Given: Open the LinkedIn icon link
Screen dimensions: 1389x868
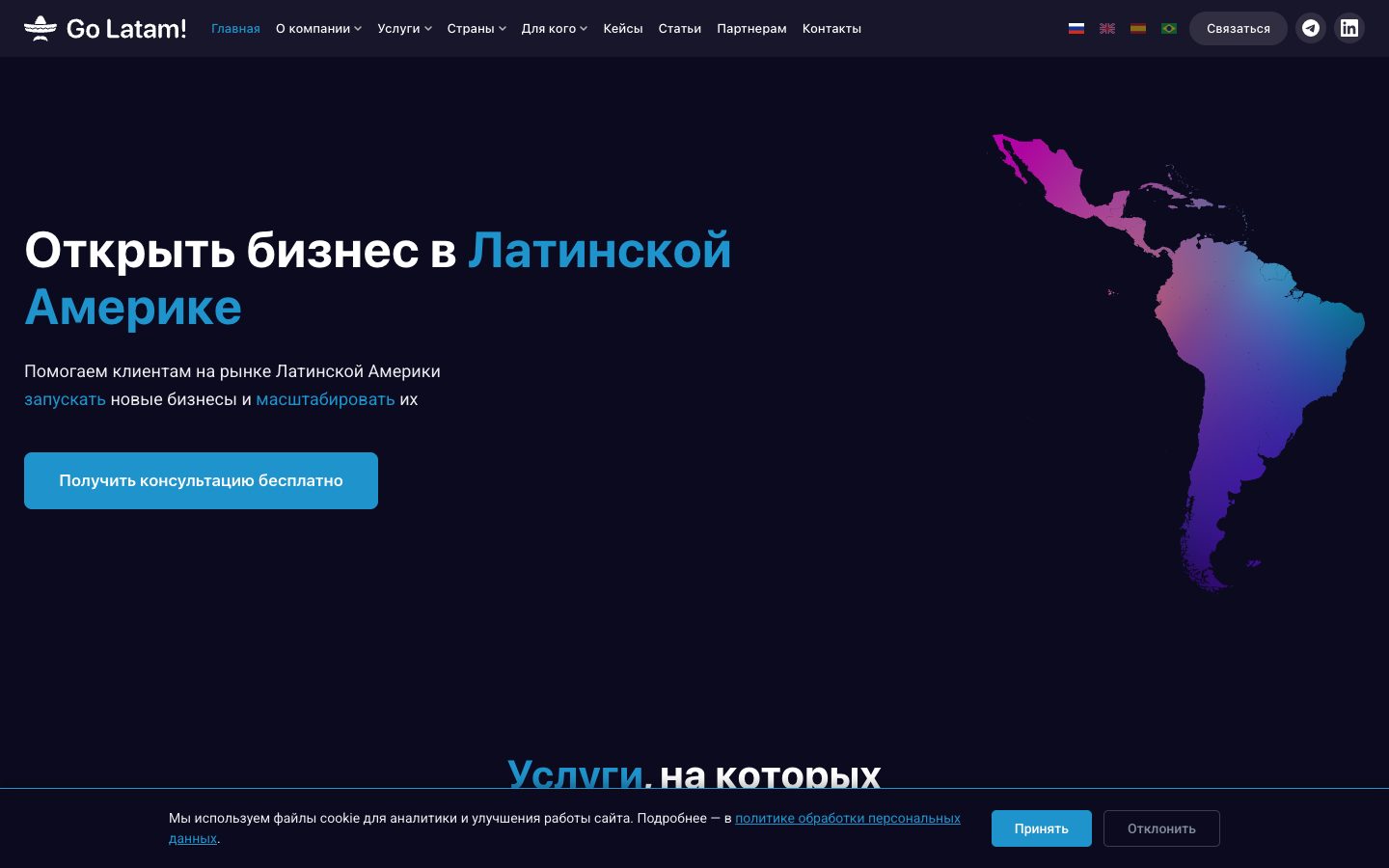Looking at the screenshot, I should [x=1349, y=28].
